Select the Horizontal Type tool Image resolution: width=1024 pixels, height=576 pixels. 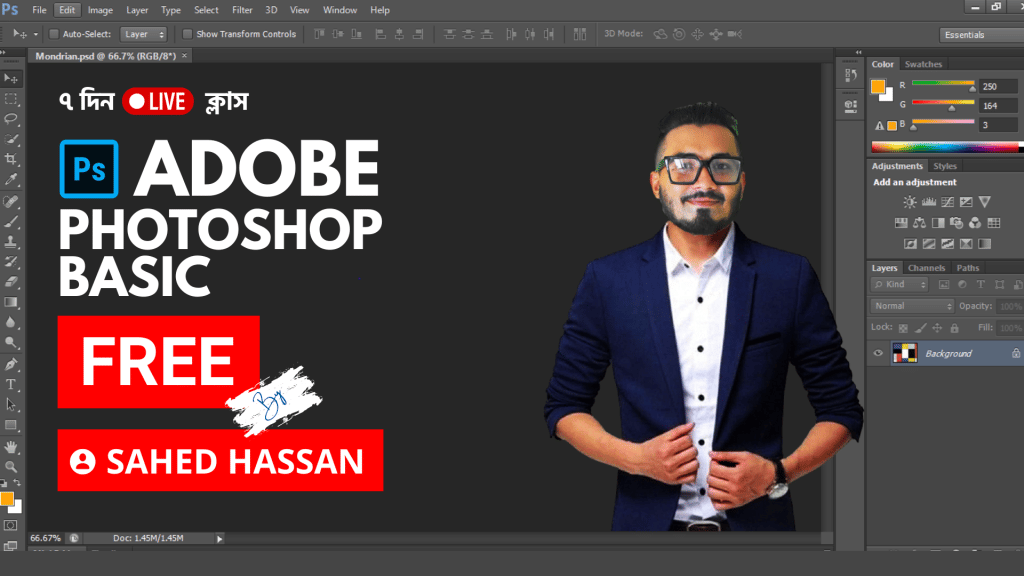click(x=11, y=385)
